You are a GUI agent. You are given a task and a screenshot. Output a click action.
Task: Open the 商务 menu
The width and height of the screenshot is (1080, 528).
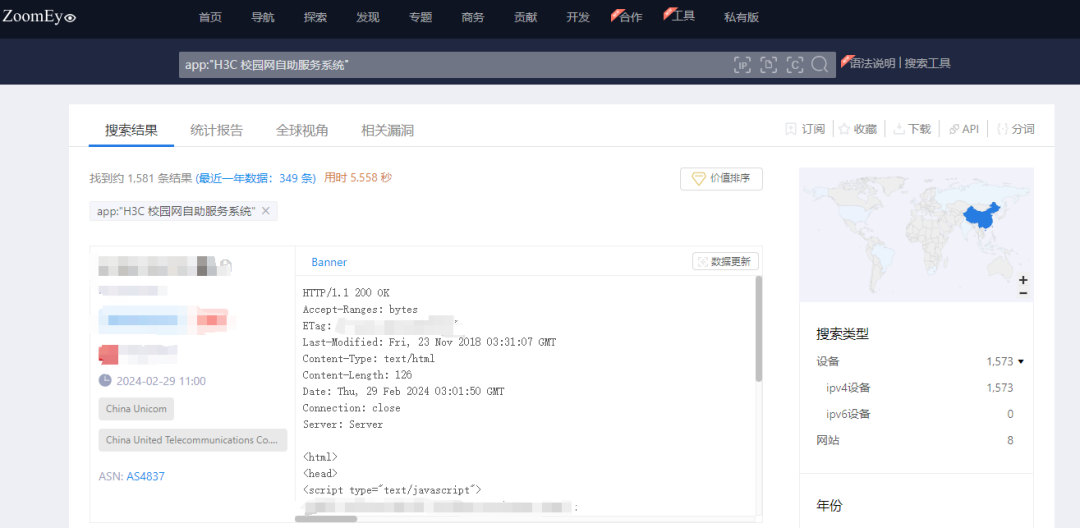tap(472, 18)
